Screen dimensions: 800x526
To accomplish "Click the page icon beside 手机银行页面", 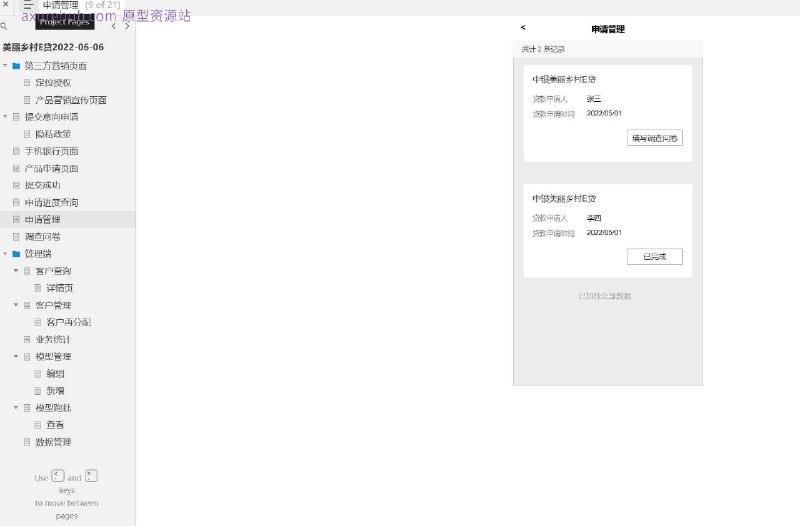I will pos(16,151).
